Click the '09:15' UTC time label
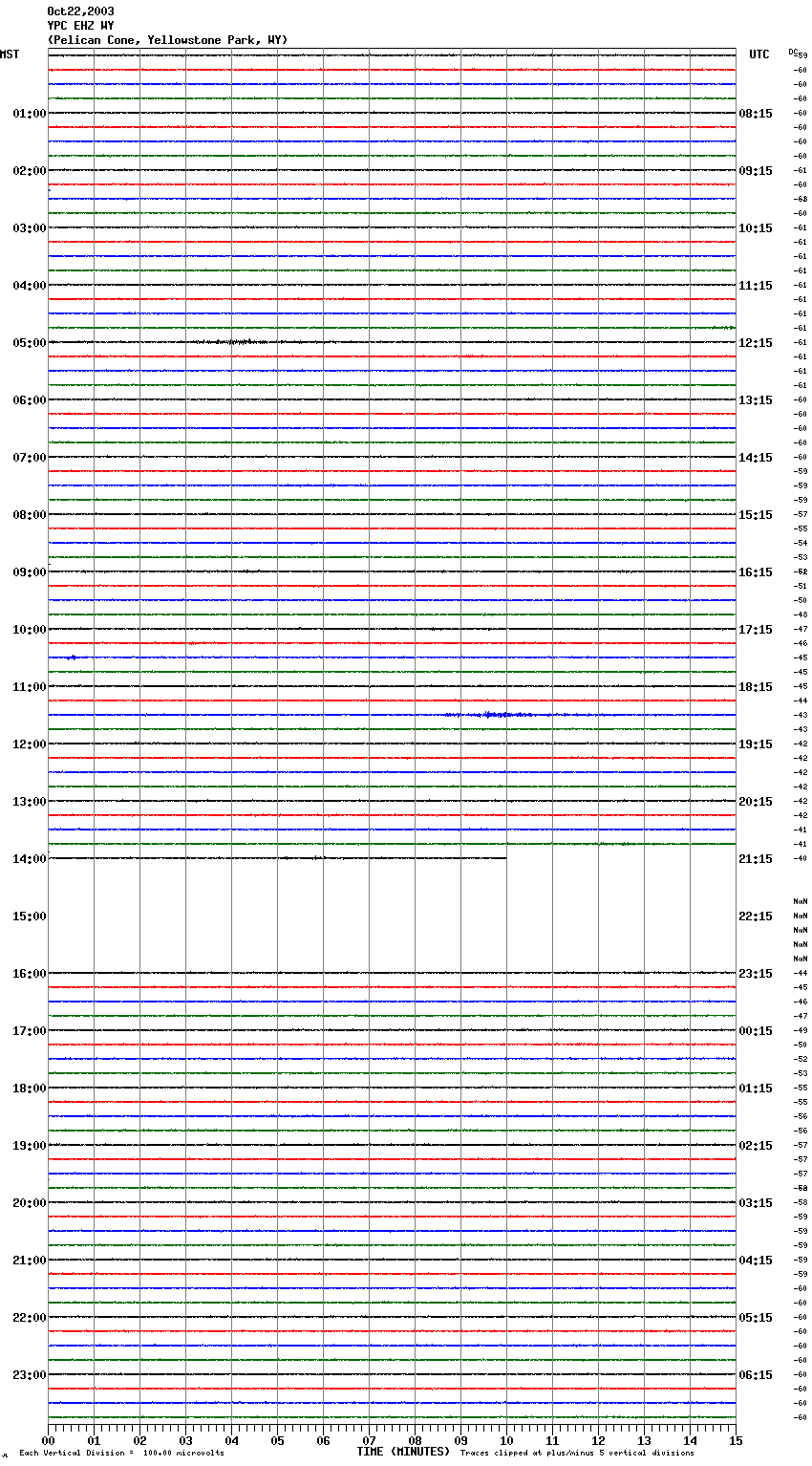 coord(756,171)
